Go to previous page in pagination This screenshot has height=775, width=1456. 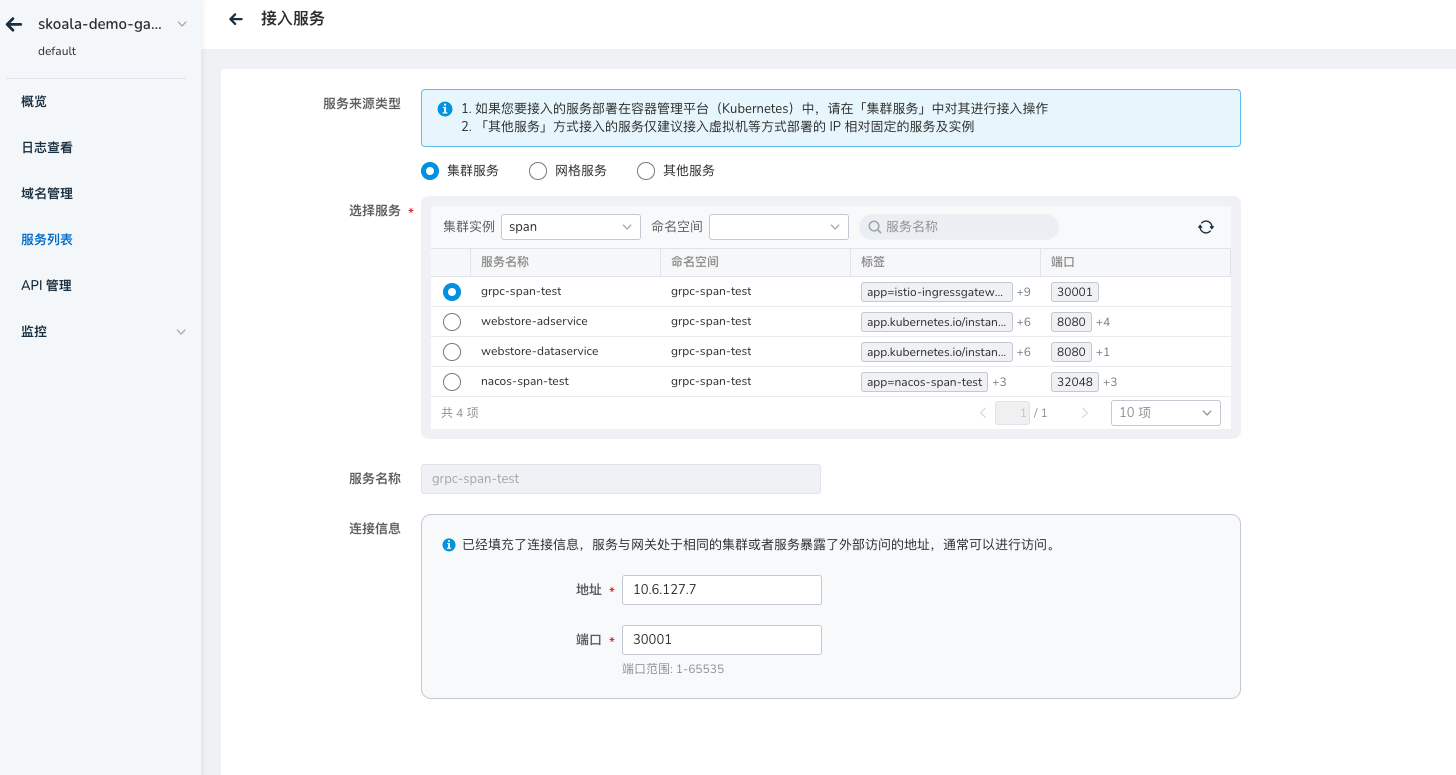[x=982, y=413]
